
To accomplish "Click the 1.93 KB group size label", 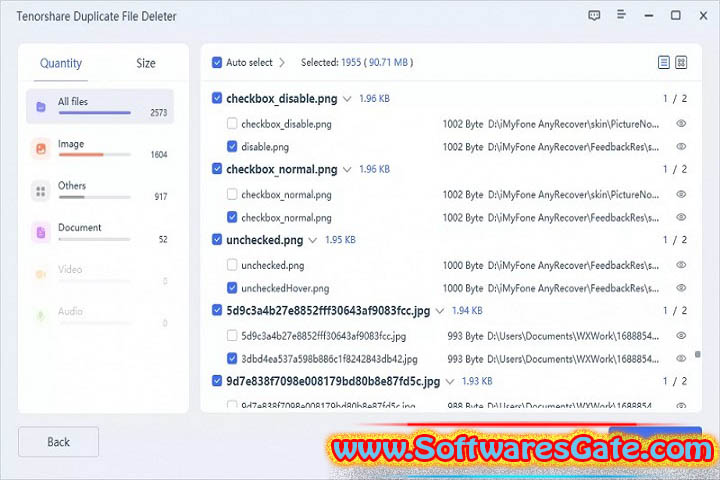I will click(477, 381).
